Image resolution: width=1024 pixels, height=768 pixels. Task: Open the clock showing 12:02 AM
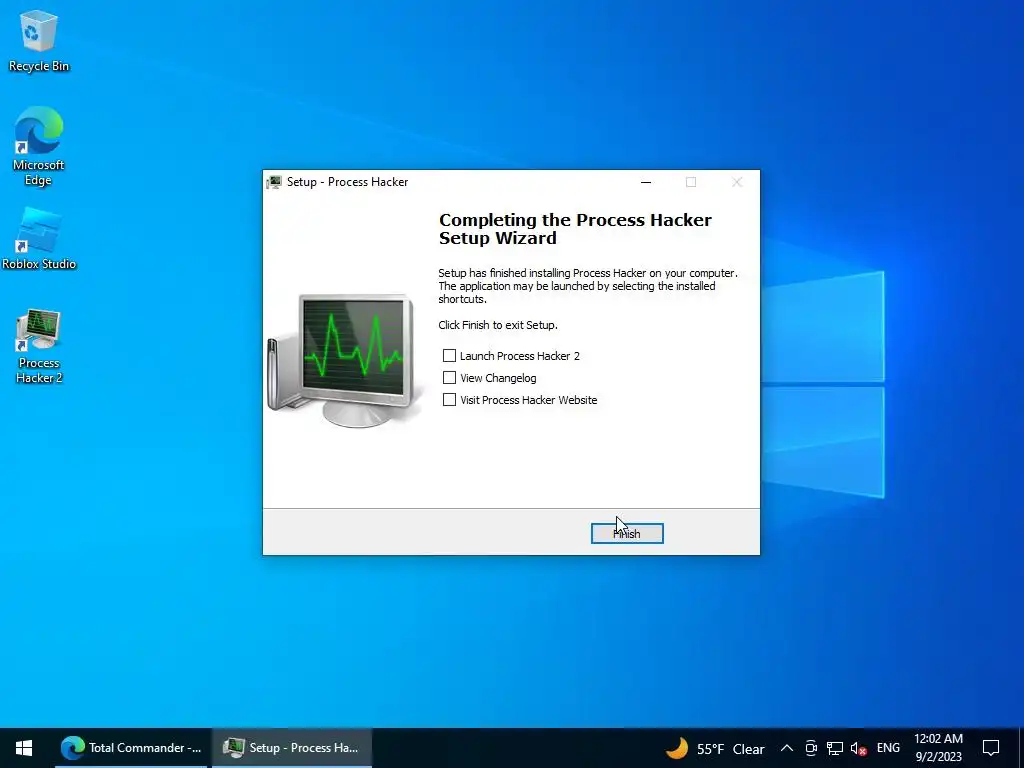938,748
